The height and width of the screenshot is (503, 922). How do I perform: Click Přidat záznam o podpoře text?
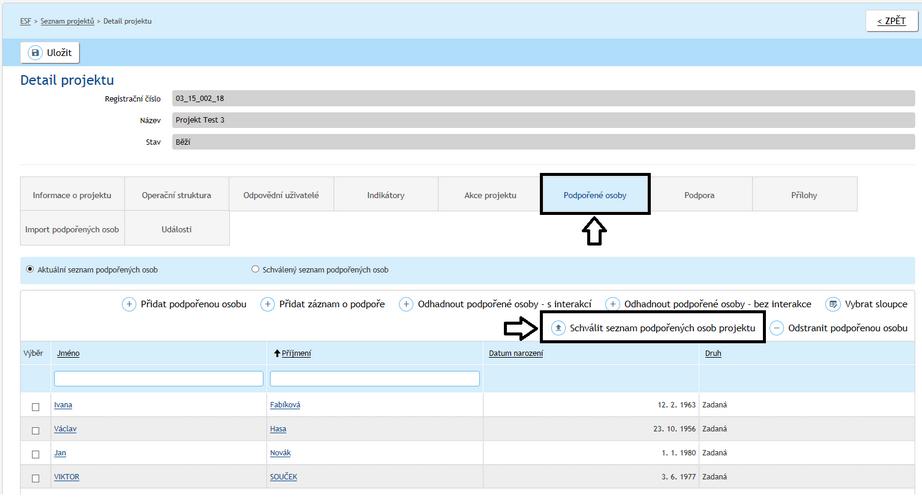pos(332,304)
